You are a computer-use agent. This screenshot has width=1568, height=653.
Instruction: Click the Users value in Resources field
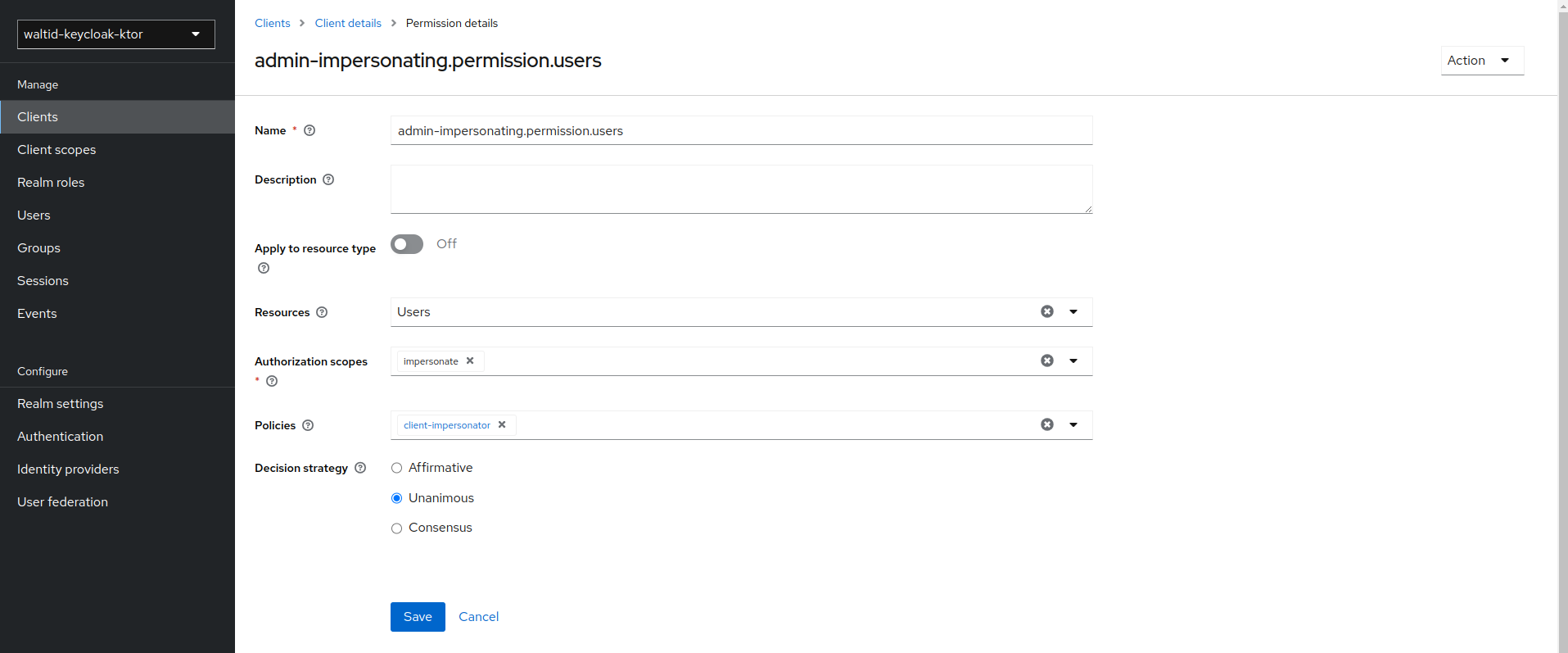[x=413, y=312]
